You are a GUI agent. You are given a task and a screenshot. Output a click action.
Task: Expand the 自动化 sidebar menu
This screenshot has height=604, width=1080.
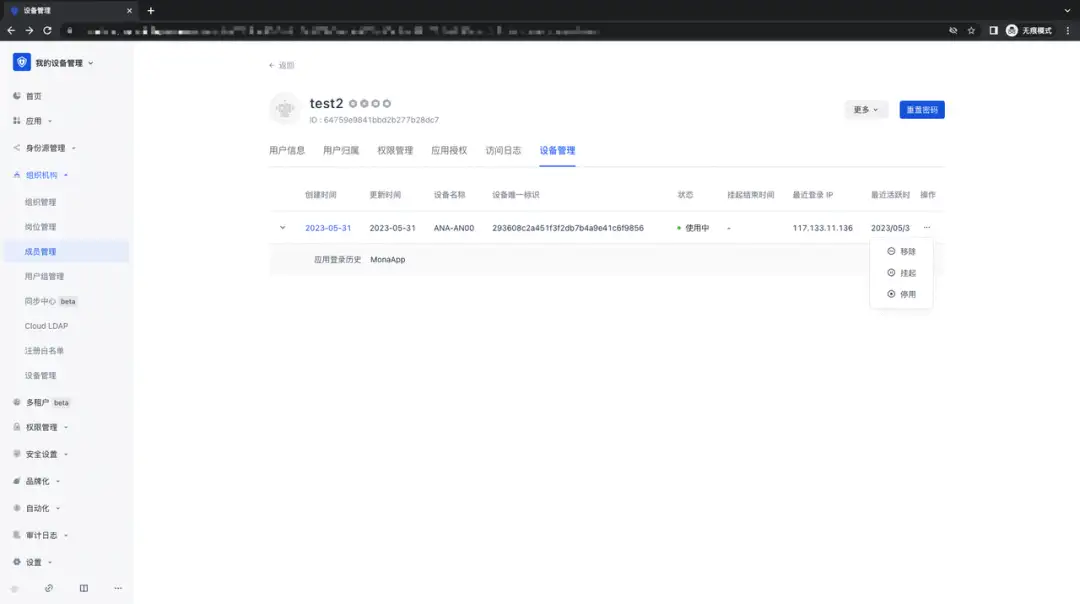pyautogui.click(x=58, y=508)
